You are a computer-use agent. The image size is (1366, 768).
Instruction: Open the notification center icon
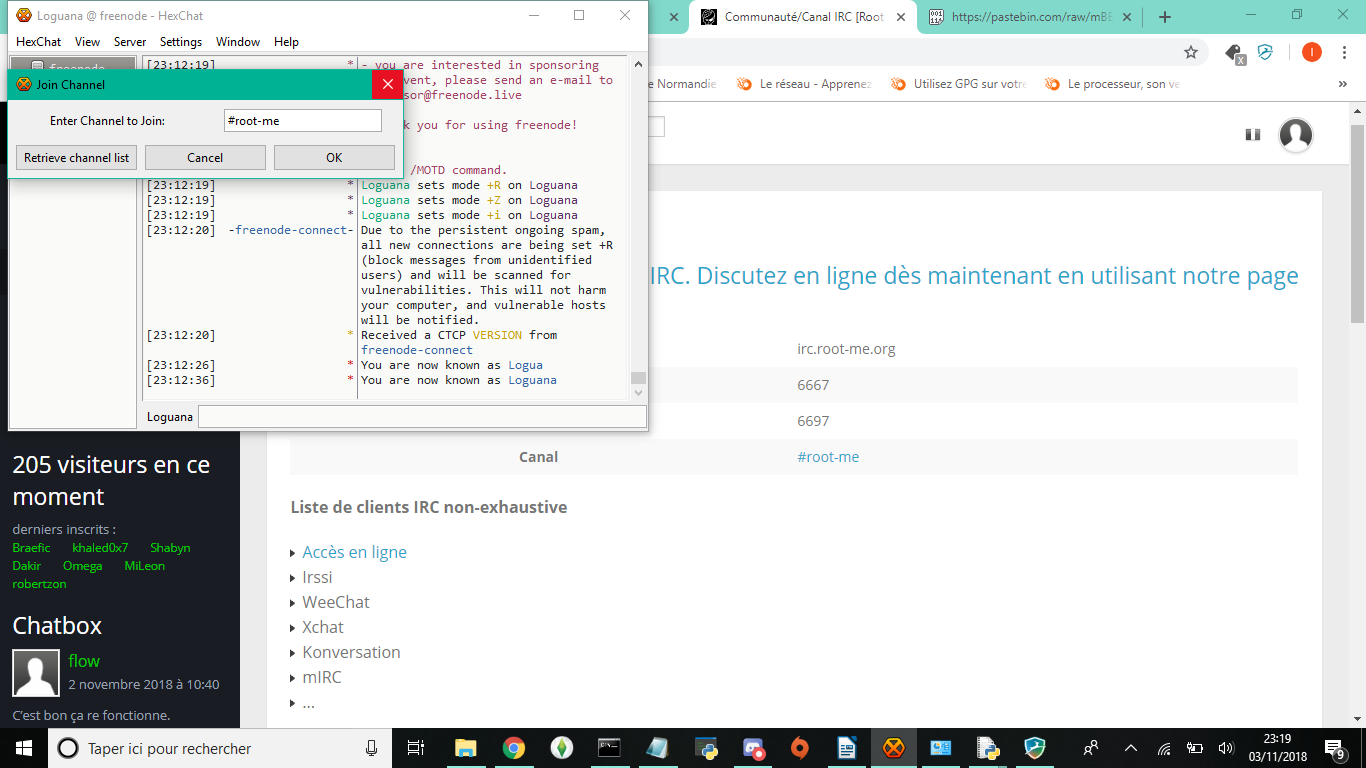1335,748
